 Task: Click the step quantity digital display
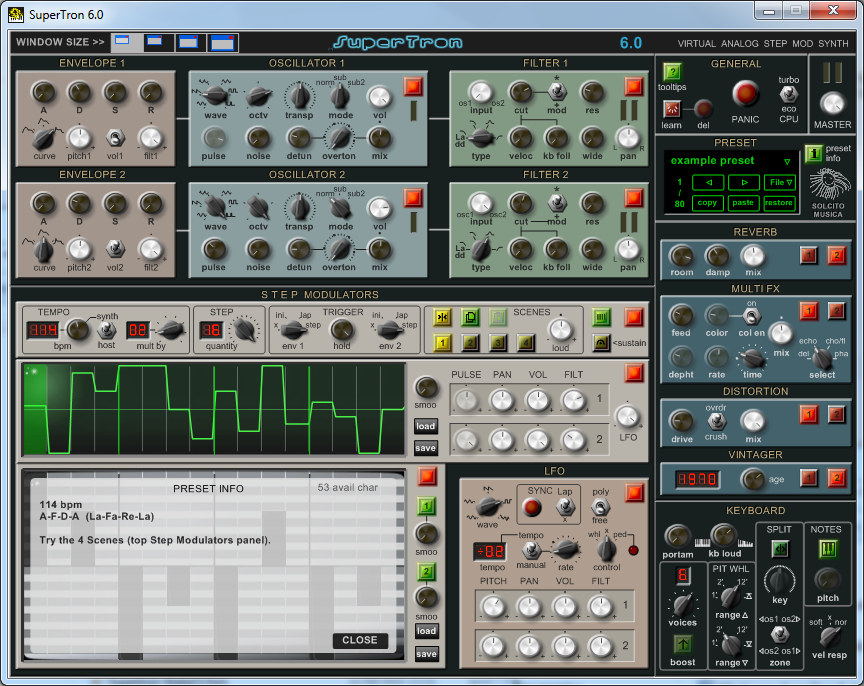212,330
